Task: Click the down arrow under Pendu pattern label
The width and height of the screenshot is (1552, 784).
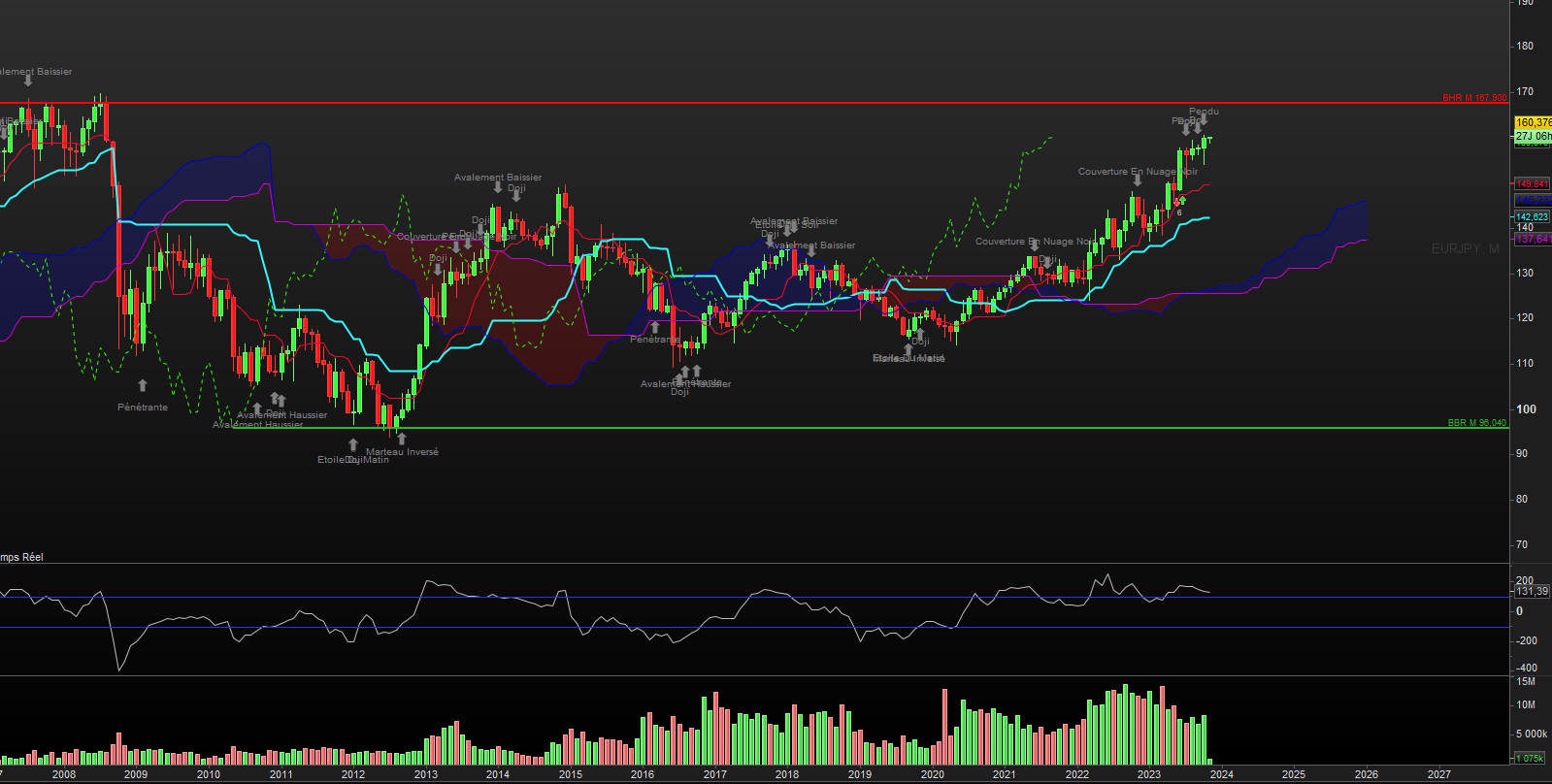Action: (x=1204, y=121)
